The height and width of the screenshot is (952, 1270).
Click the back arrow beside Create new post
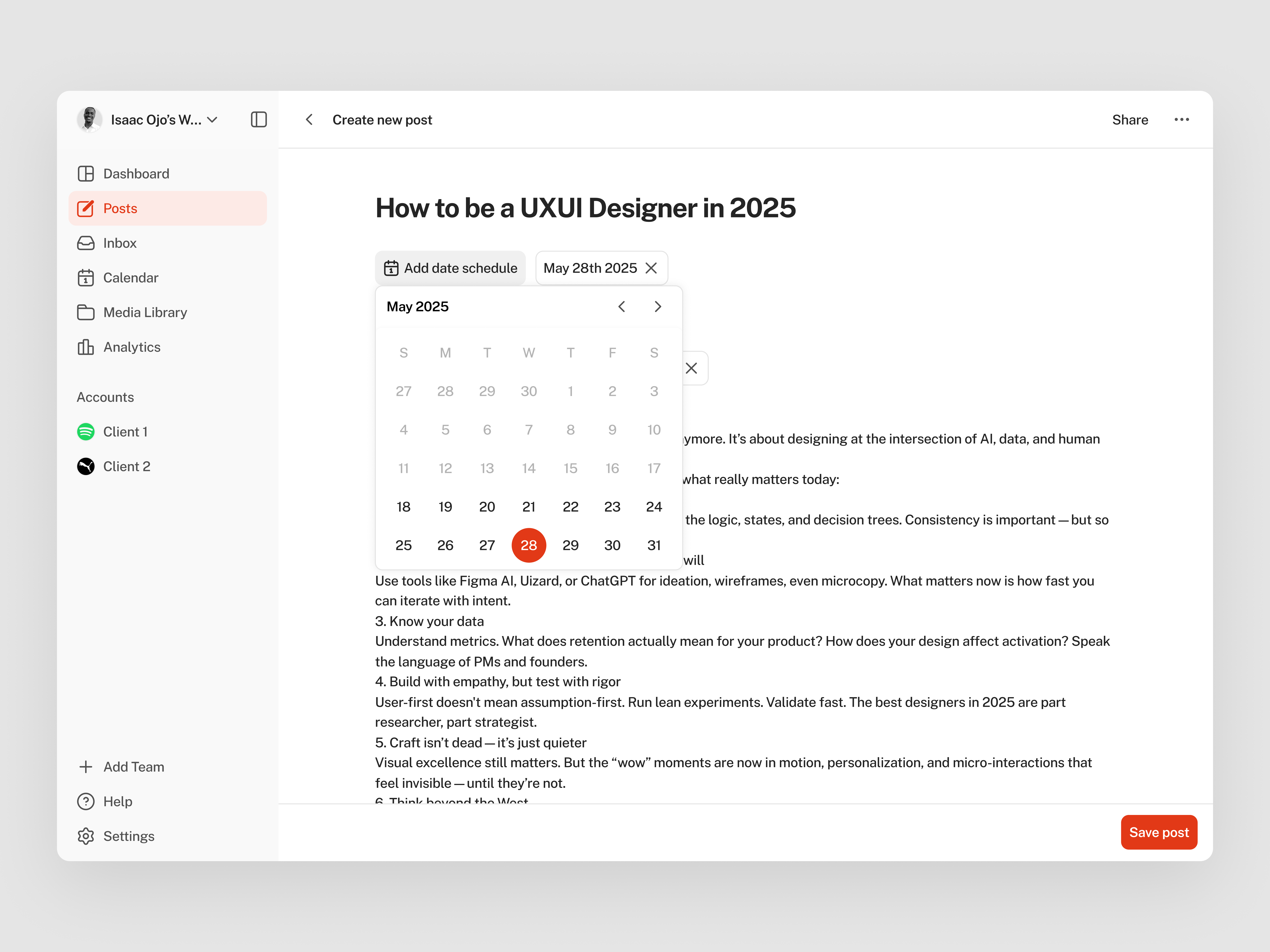309,119
